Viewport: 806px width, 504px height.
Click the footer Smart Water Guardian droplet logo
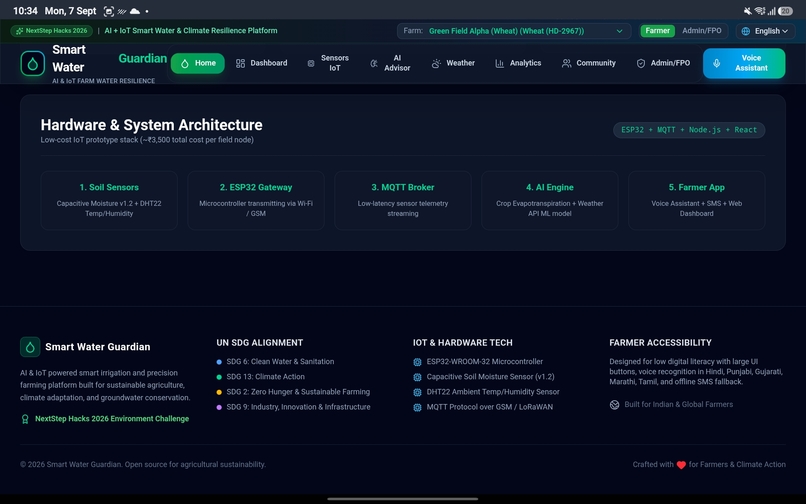click(x=30, y=347)
